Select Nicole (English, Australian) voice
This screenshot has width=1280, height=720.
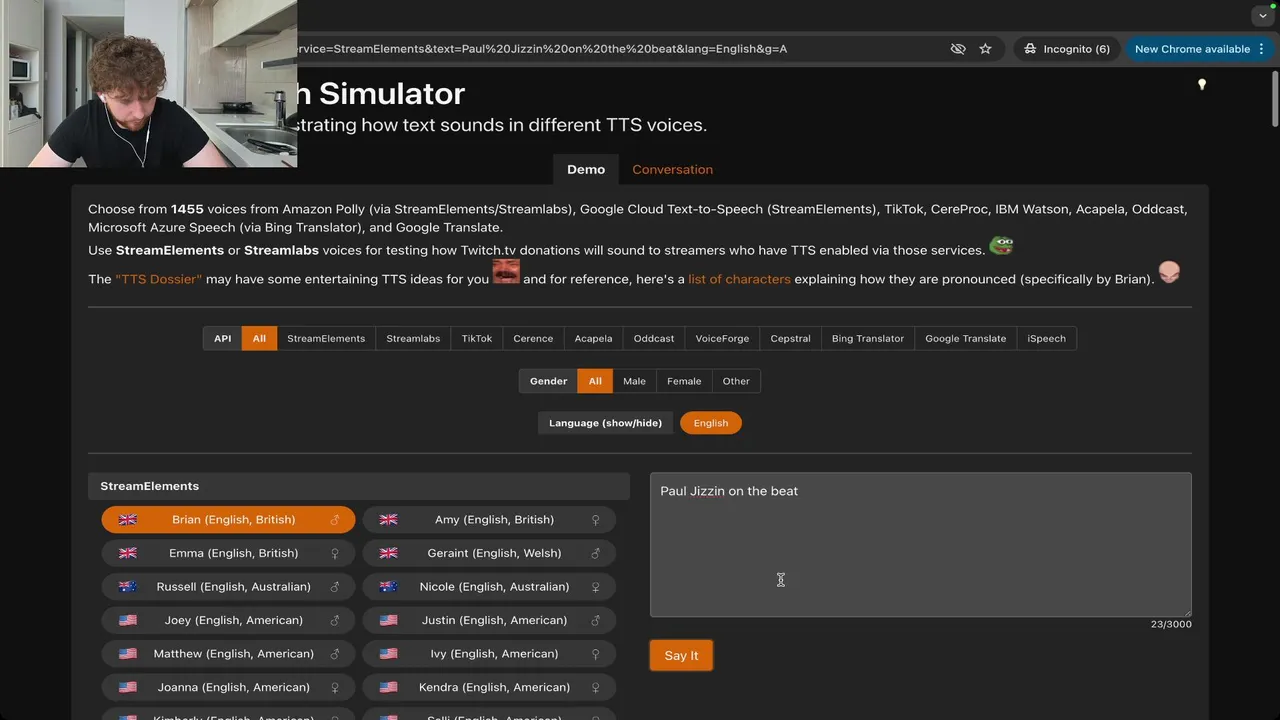click(489, 587)
